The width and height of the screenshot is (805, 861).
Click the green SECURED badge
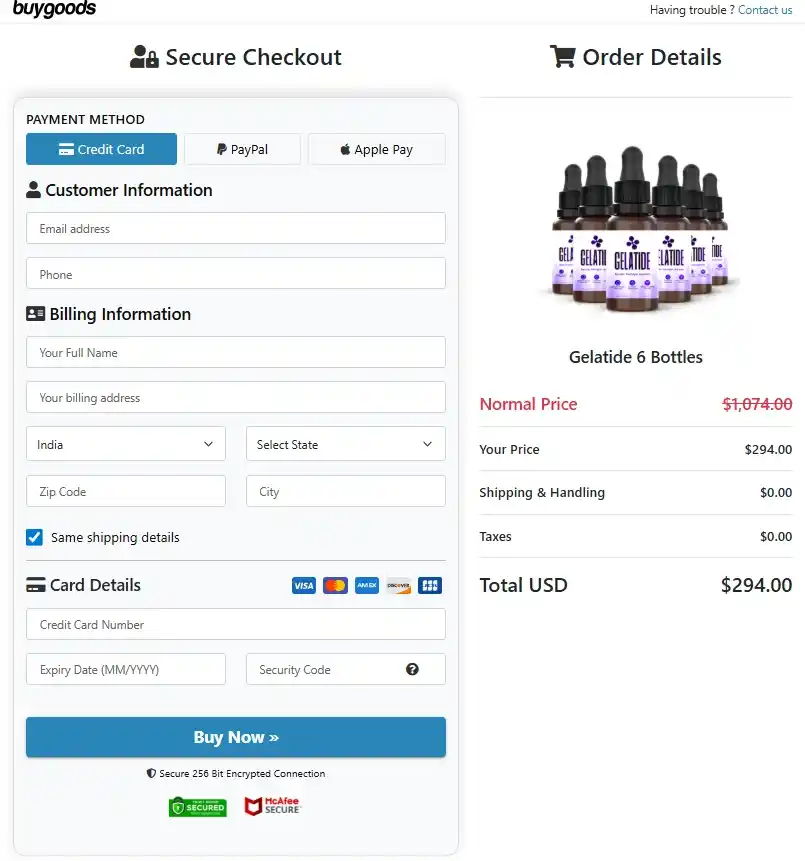[197, 807]
